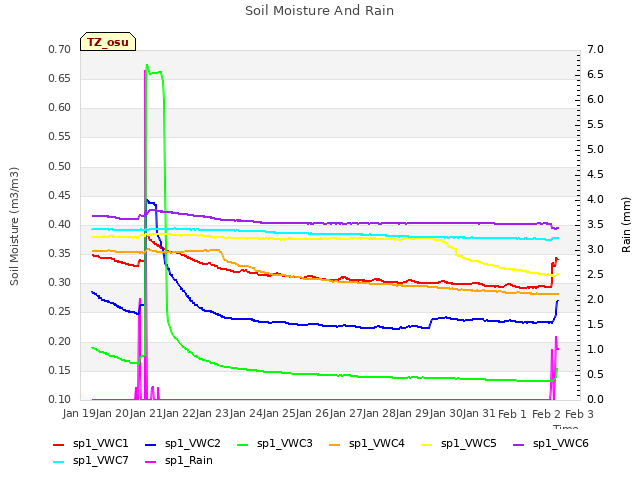This screenshot has width=640, height=480.
Task: Click the 0.45 left axis value
Action: point(60,196)
